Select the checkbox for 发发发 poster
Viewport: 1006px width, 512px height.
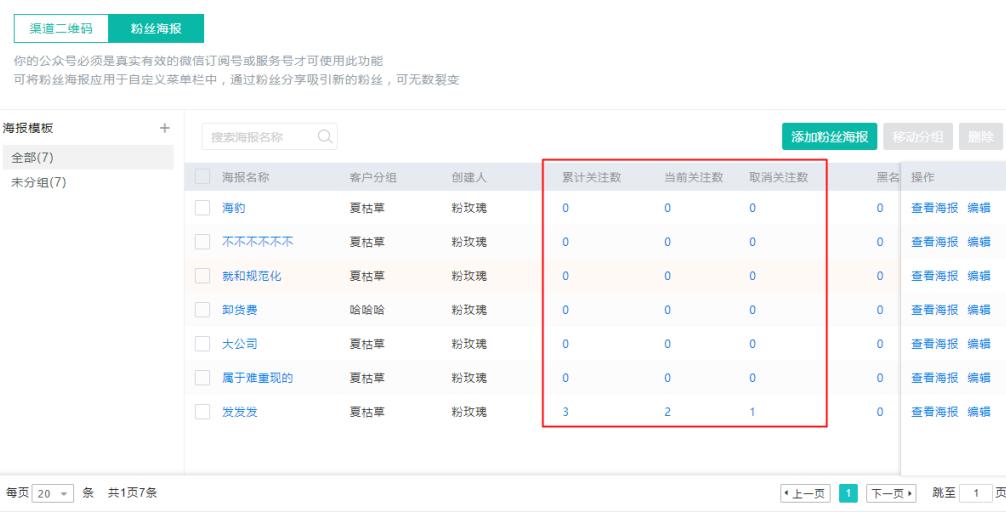(x=203, y=412)
